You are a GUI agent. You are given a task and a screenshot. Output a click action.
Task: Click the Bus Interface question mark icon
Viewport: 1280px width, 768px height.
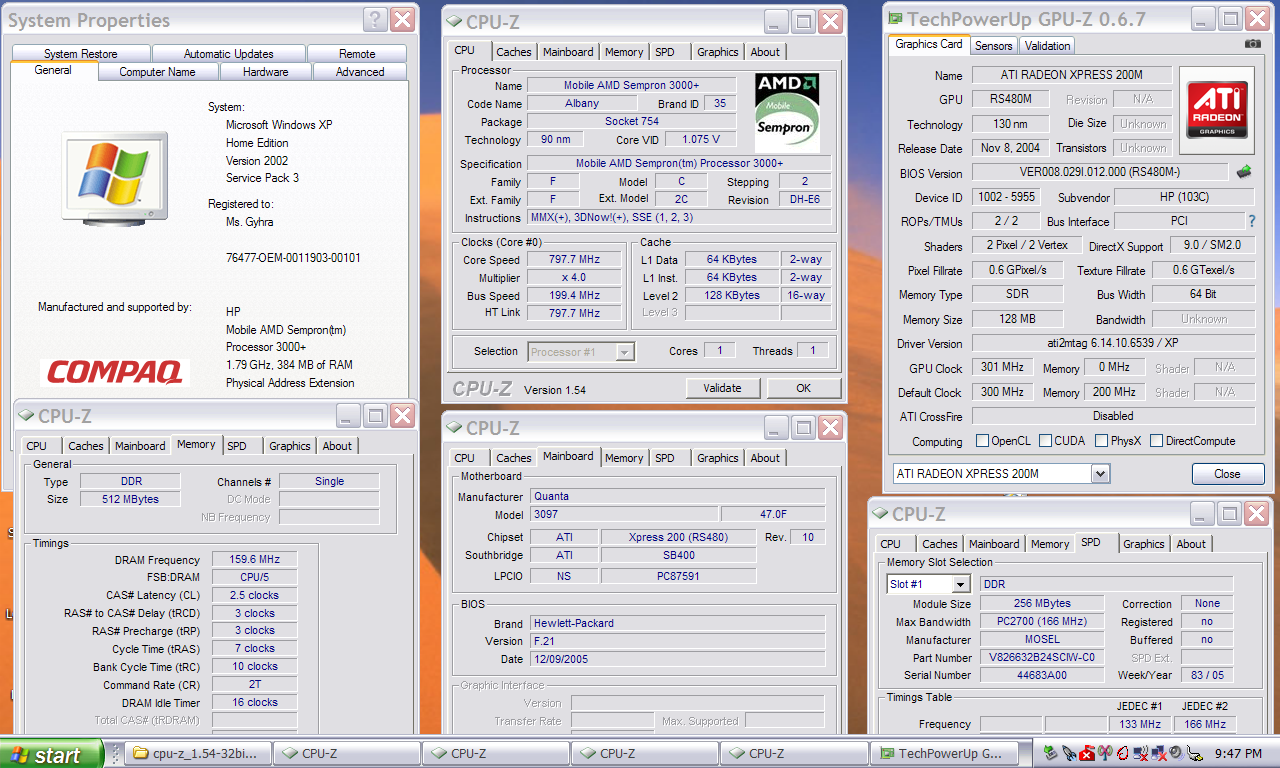coord(1251,221)
